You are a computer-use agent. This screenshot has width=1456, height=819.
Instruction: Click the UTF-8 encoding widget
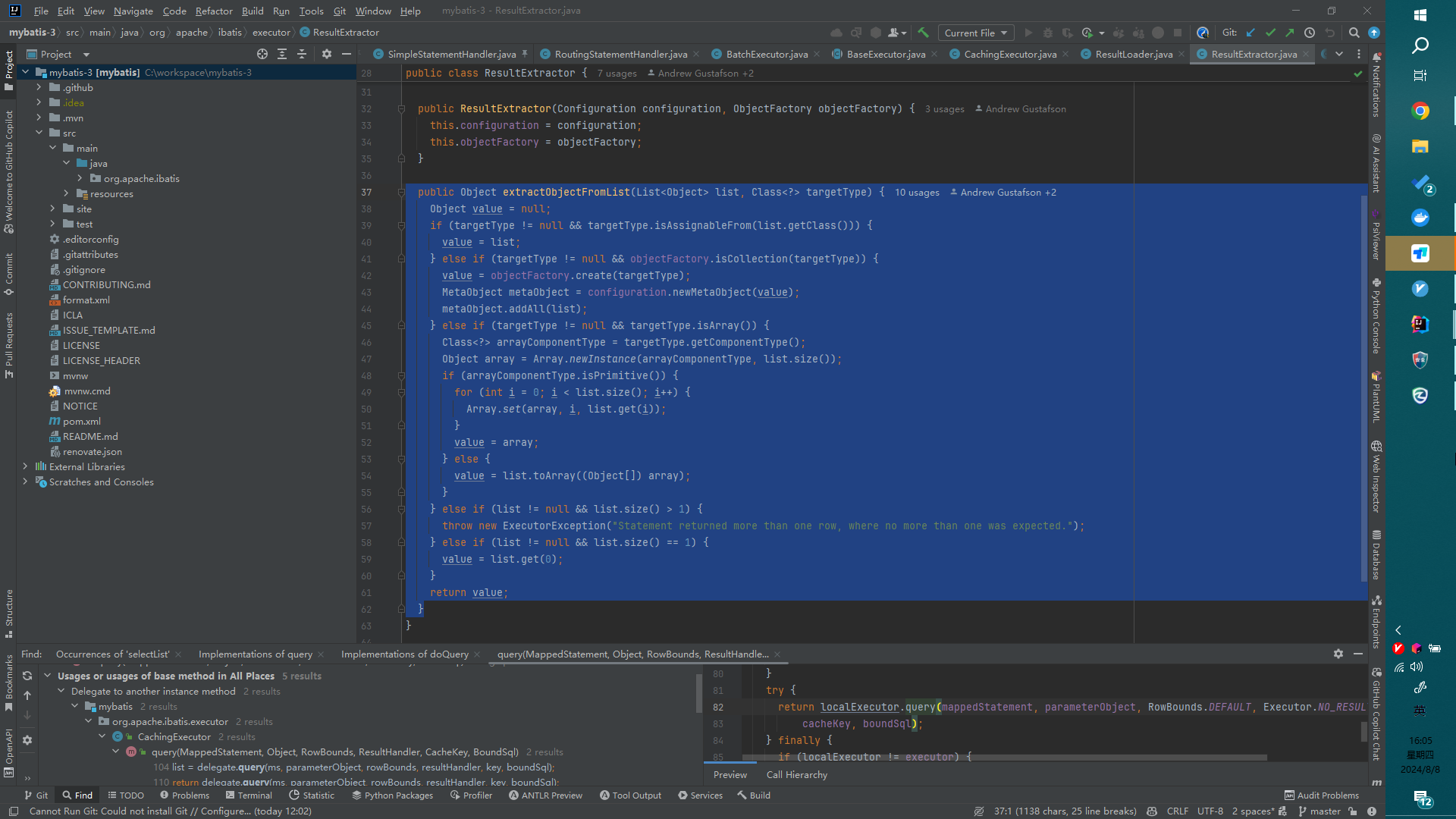1210,811
